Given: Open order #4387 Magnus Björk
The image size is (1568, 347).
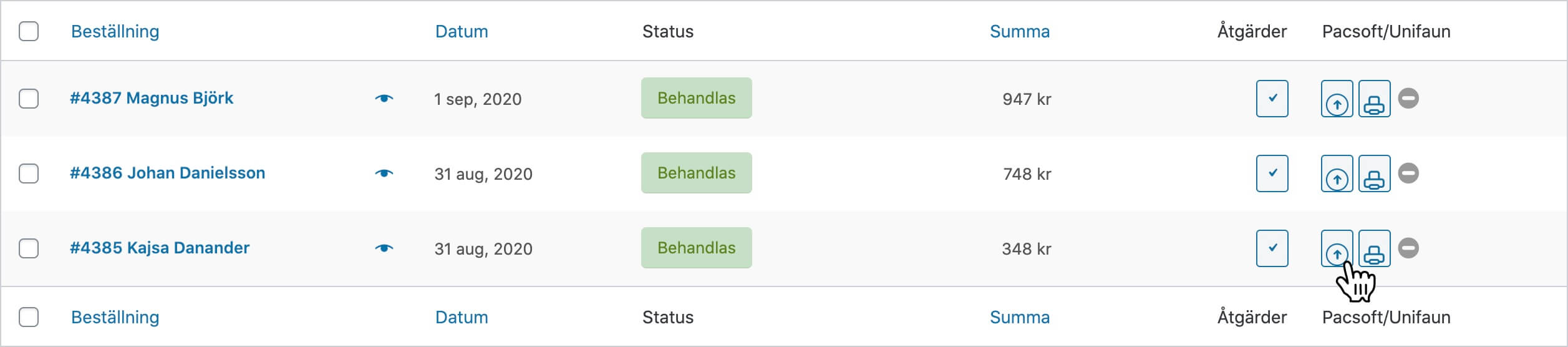Looking at the screenshot, I should point(152,98).
